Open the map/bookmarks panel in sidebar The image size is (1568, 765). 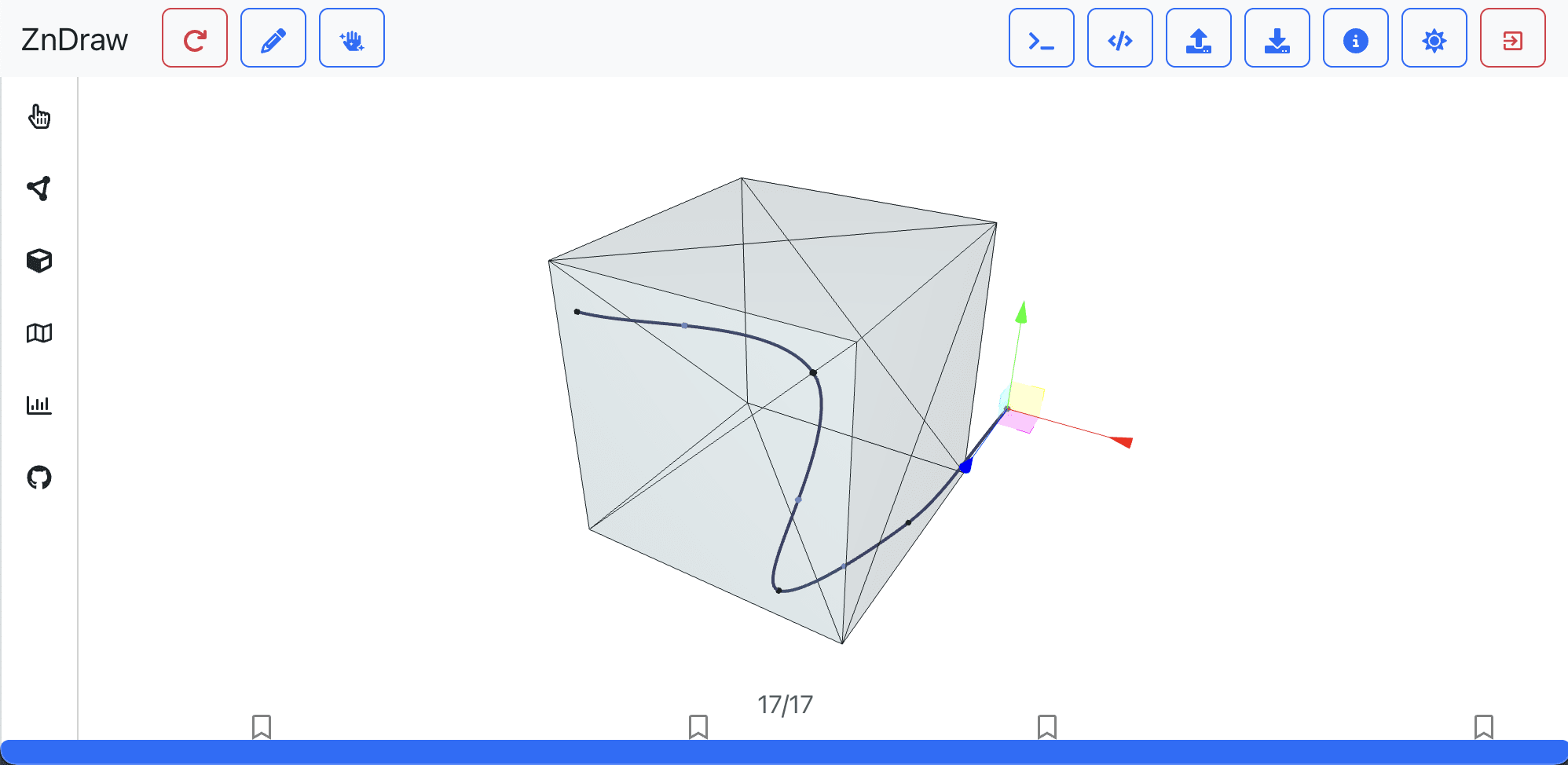(39, 333)
